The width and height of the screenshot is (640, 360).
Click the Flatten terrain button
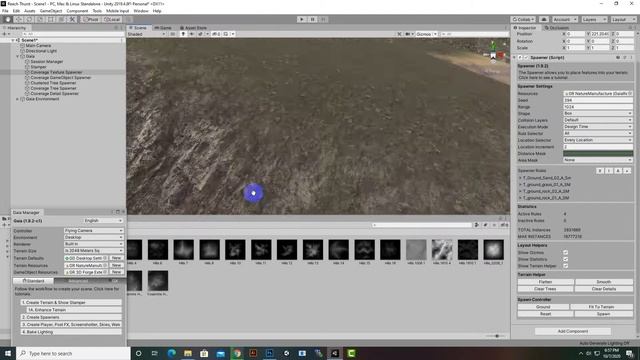pos(545,282)
